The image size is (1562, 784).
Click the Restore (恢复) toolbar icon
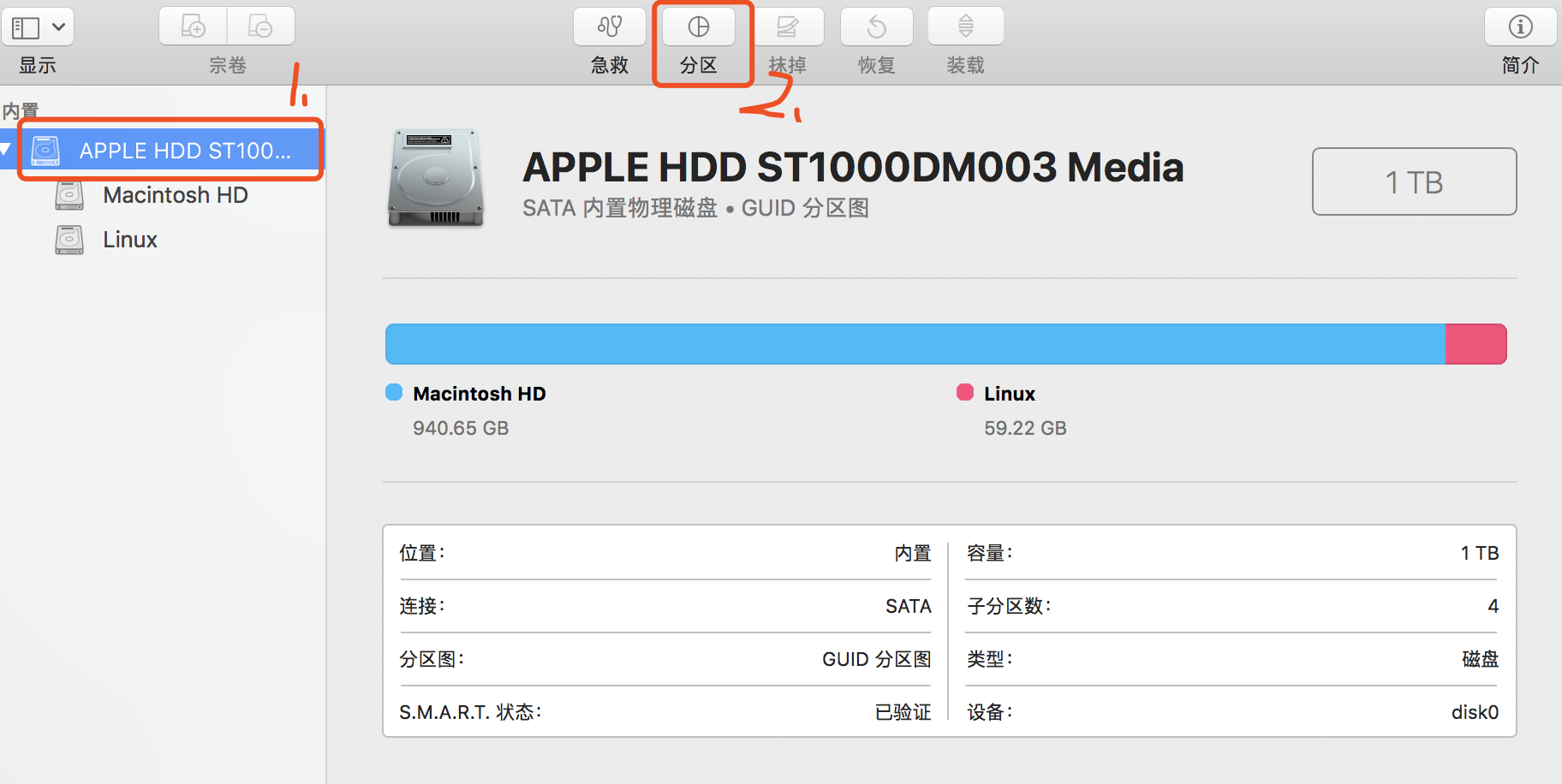tap(877, 27)
